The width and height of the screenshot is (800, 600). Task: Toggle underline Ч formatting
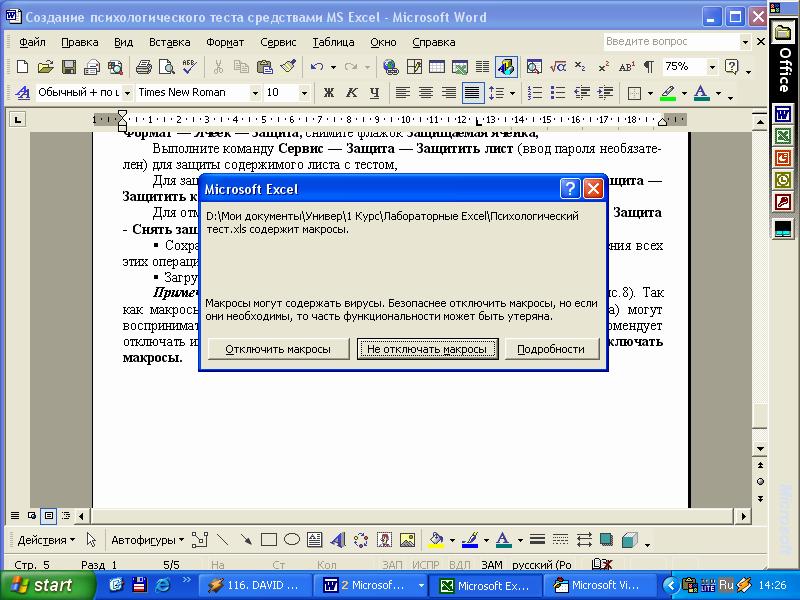pyautogui.click(x=374, y=93)
